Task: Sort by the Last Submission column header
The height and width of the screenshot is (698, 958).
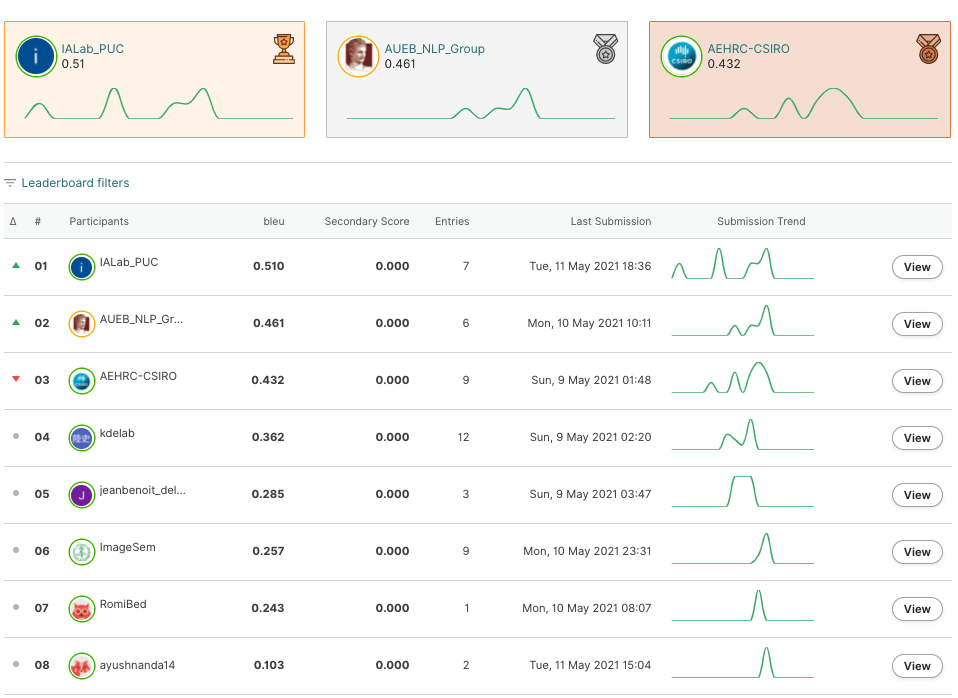Action: (610, 222)
